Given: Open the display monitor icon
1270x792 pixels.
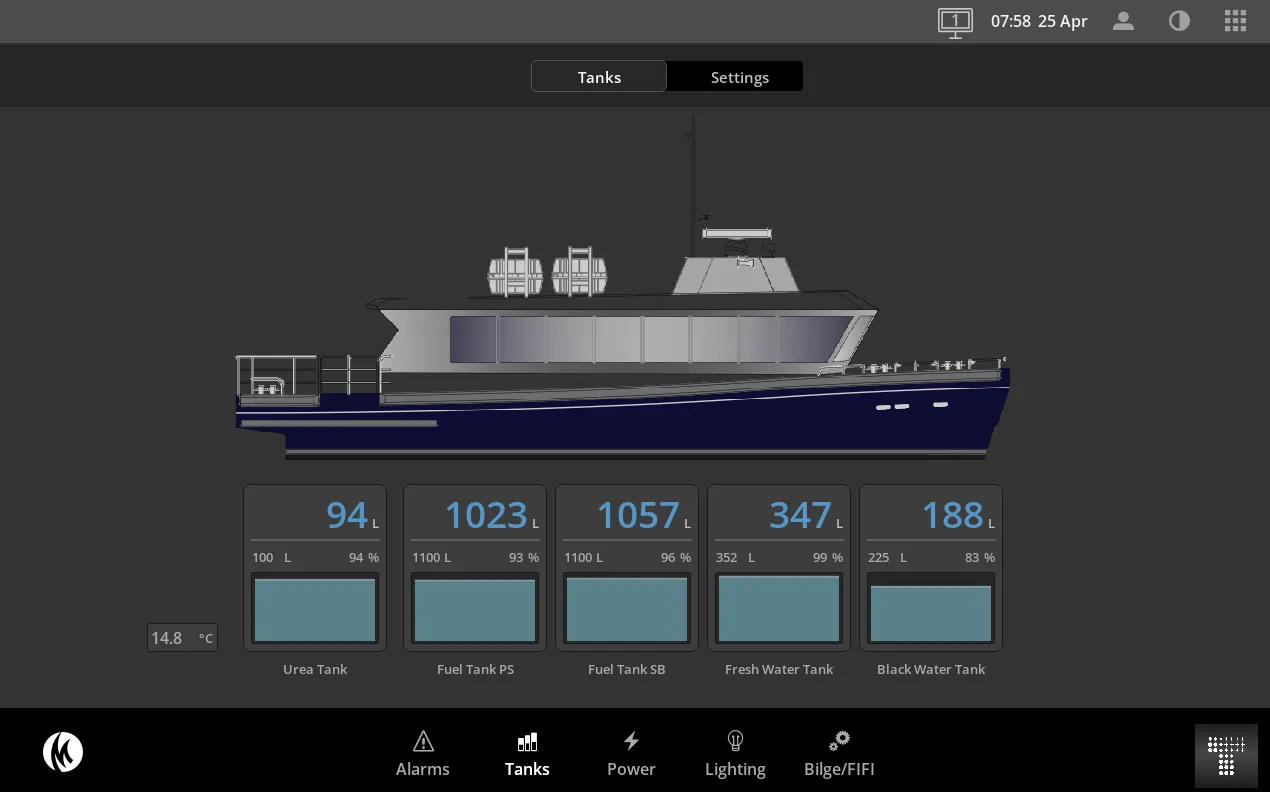Looking at the screenshot, I should click(x=955, y=22).
